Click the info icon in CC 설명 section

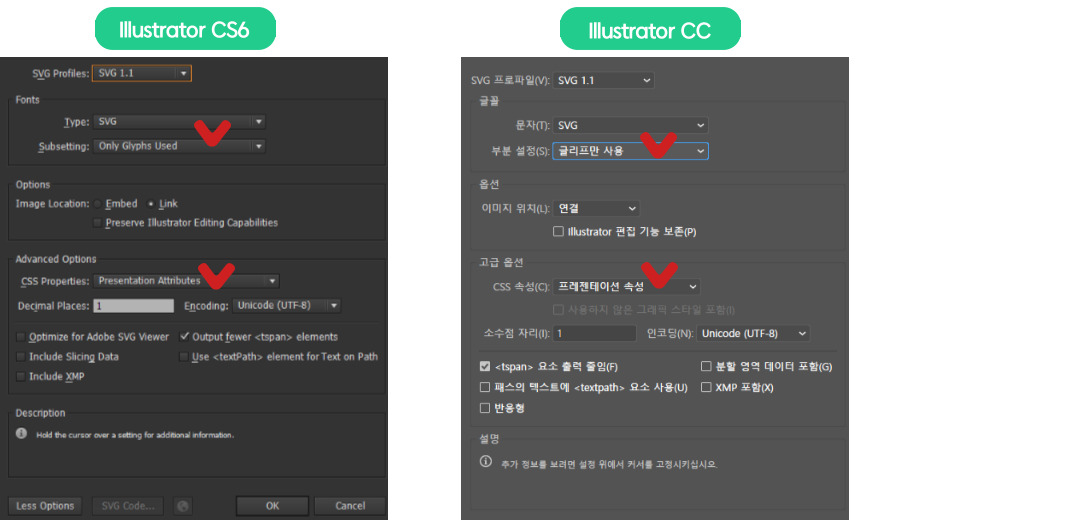point(486,462)
